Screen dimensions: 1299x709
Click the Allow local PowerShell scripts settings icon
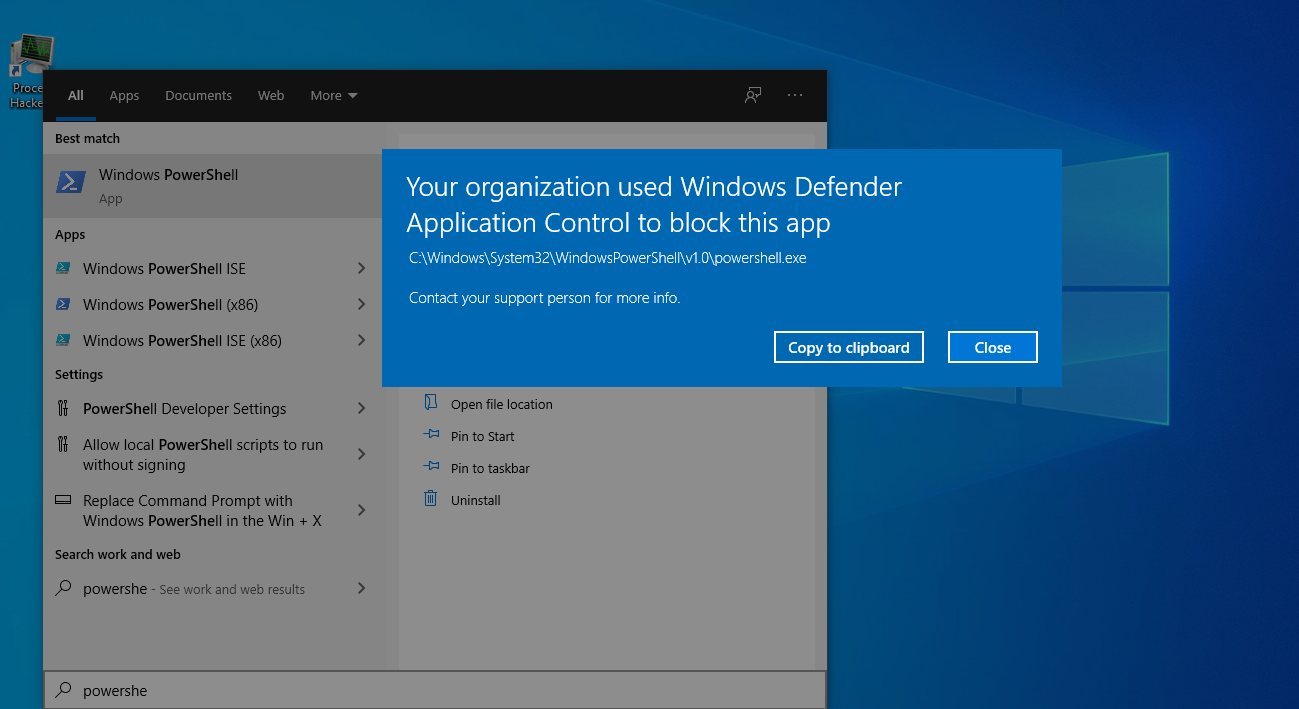tap(63, 444)
